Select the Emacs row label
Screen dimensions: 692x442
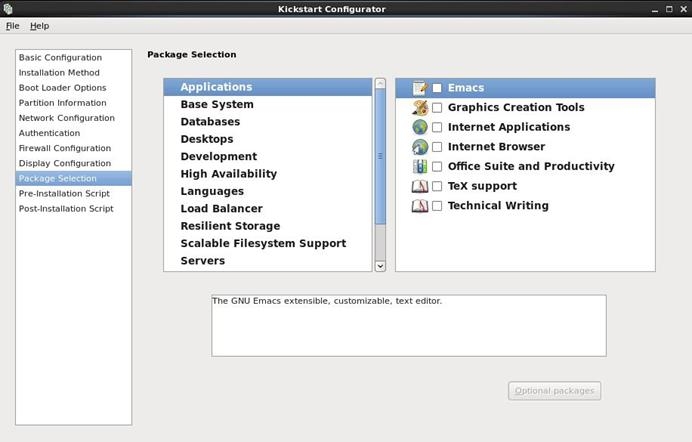[x=466, y=88]
